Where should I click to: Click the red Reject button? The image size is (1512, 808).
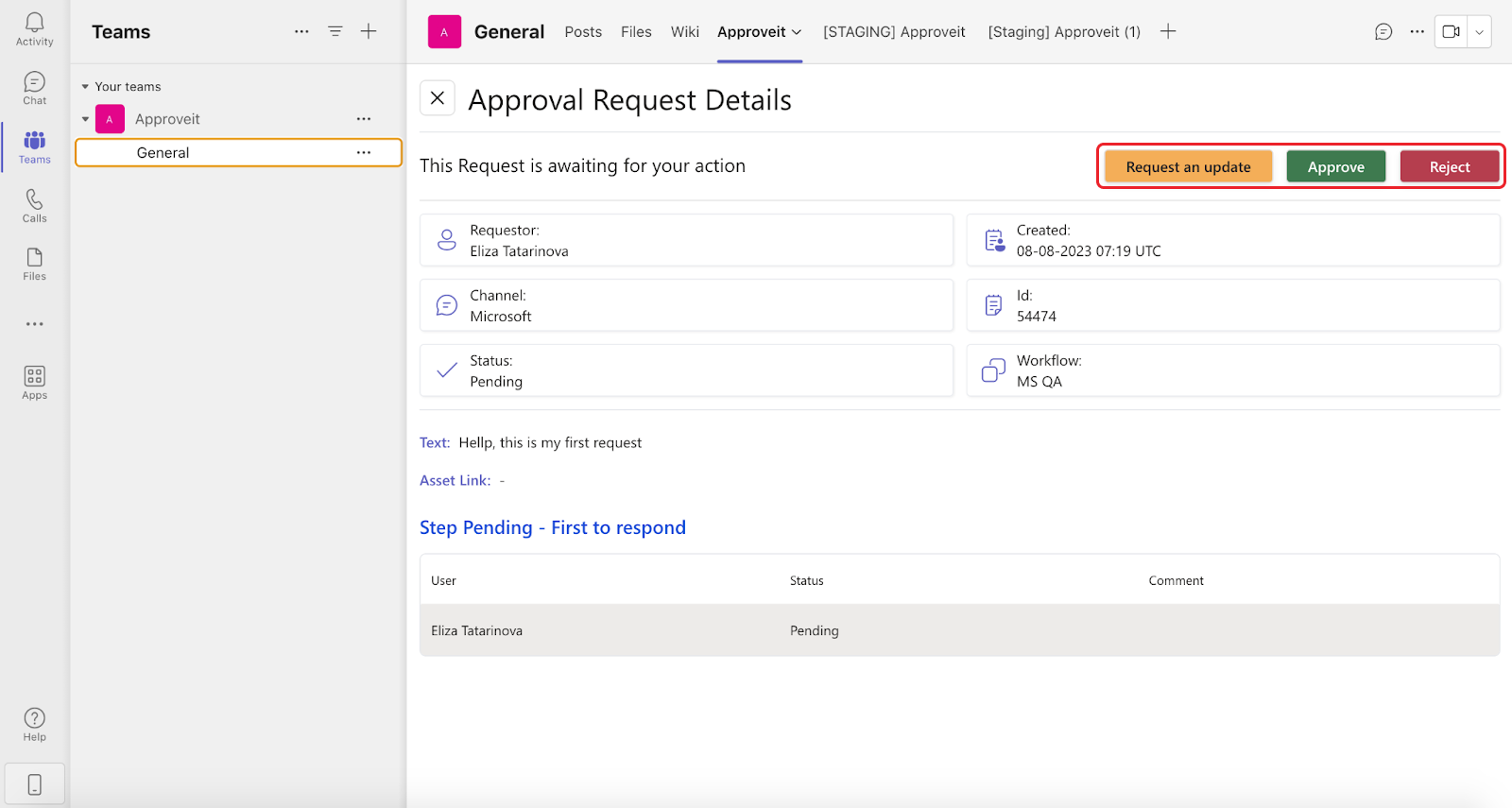tap(1450, 166)
